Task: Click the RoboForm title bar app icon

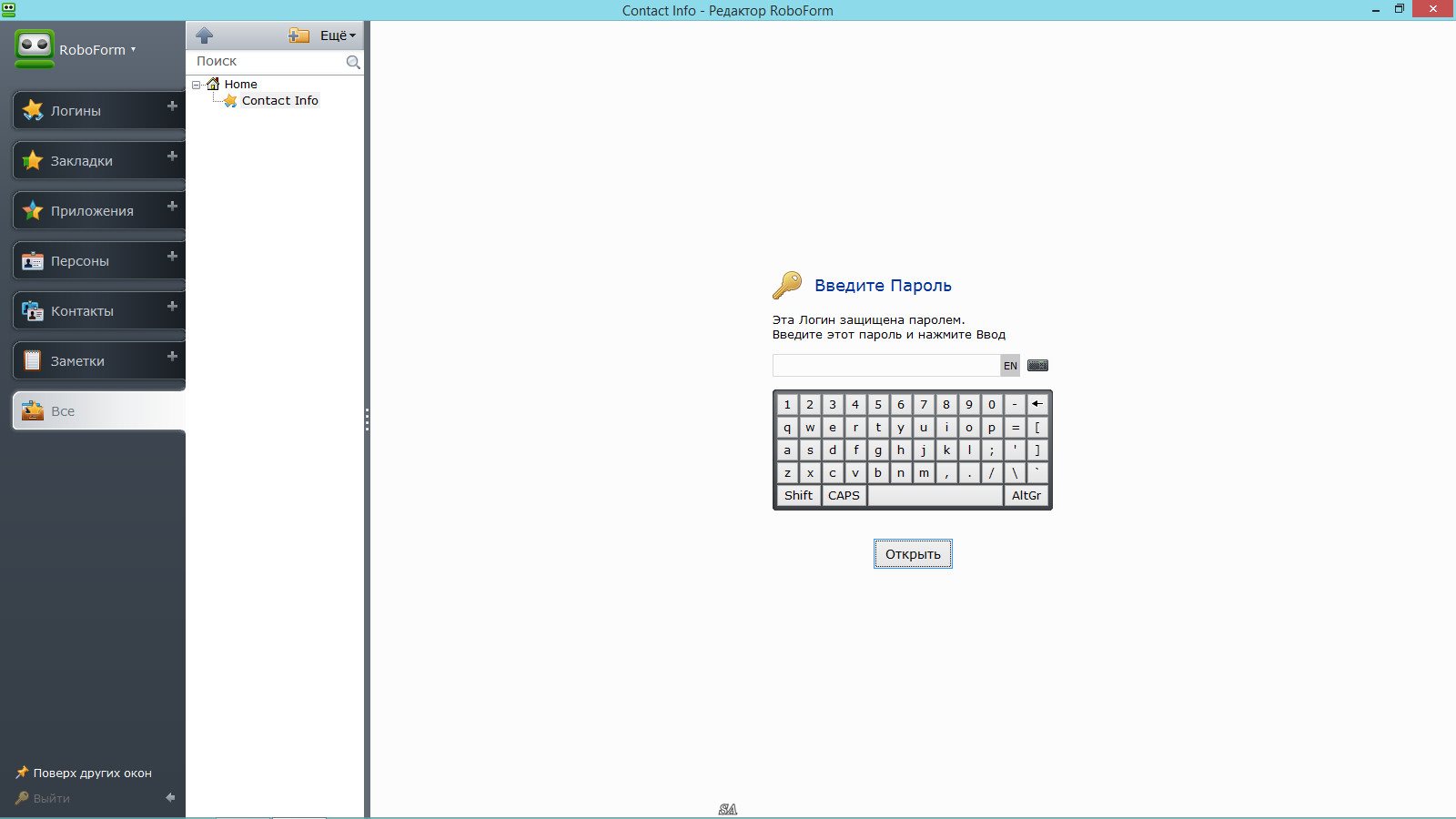Action: click(x=8, y=9)
